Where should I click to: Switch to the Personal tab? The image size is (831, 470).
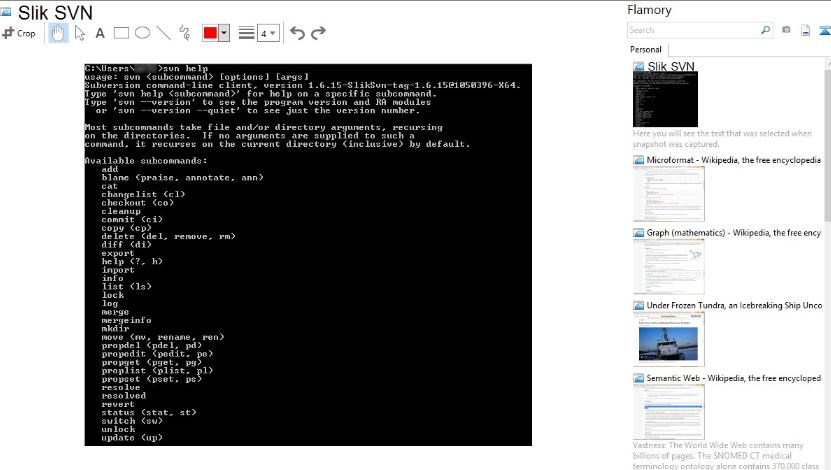click(x=646, y=49)
